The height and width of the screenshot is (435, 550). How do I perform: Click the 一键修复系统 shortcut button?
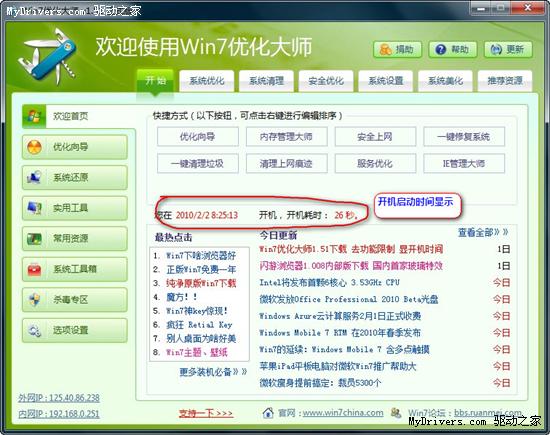click(464, 137)
